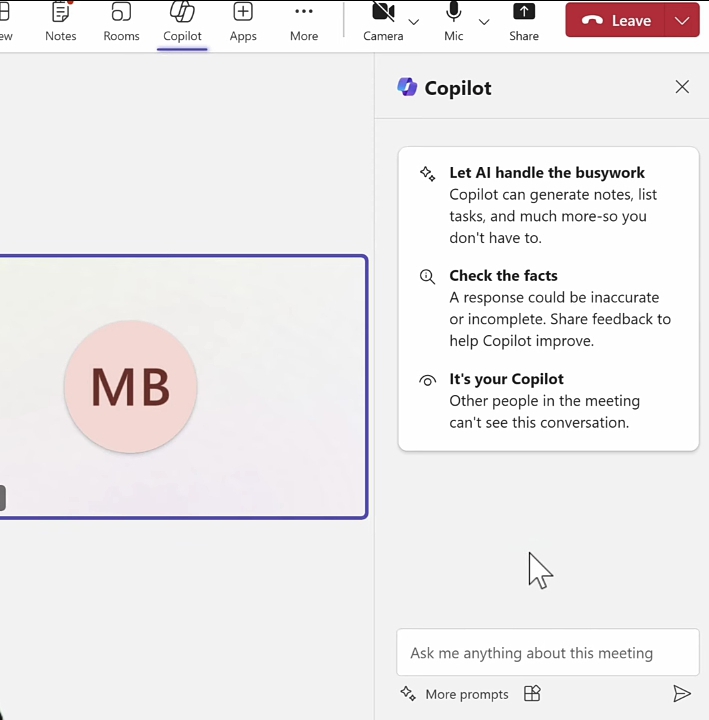This screenshot has height=720, width=709.
Task: Open the prompt gallery grid icon
Action: coord(532,693)
